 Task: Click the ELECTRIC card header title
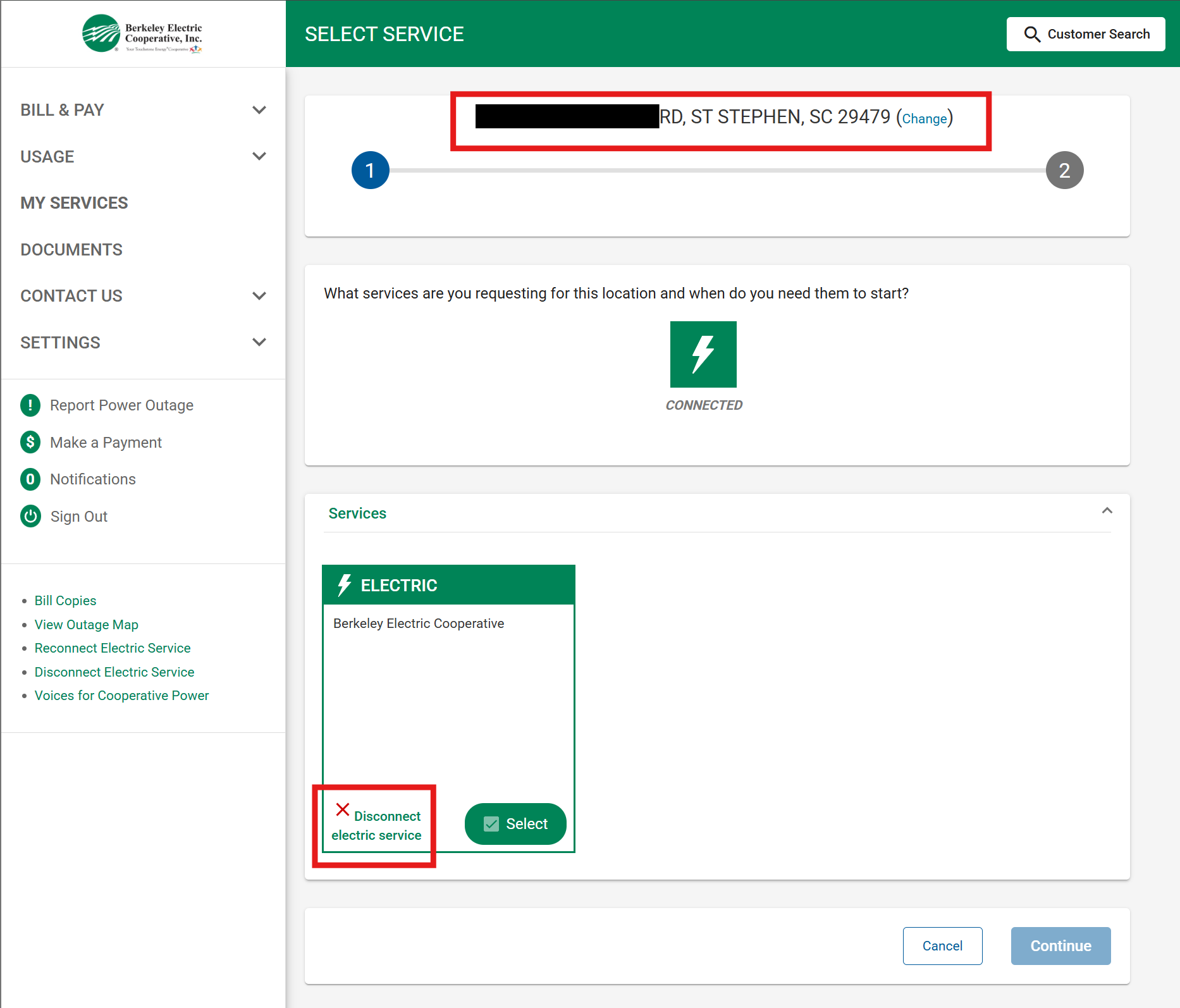pos(399,586)
